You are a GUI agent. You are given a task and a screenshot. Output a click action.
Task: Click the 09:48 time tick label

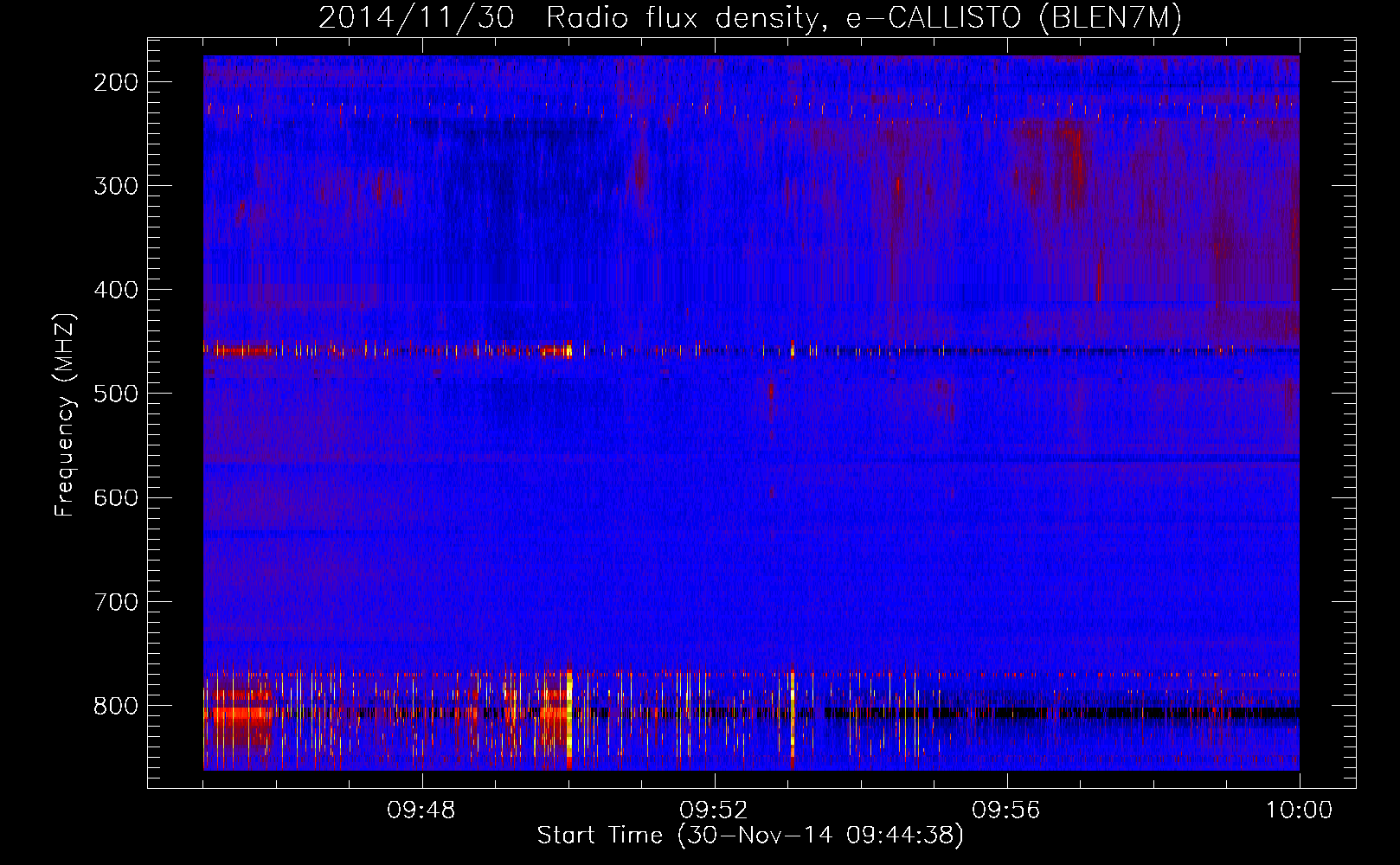point(421,811)
